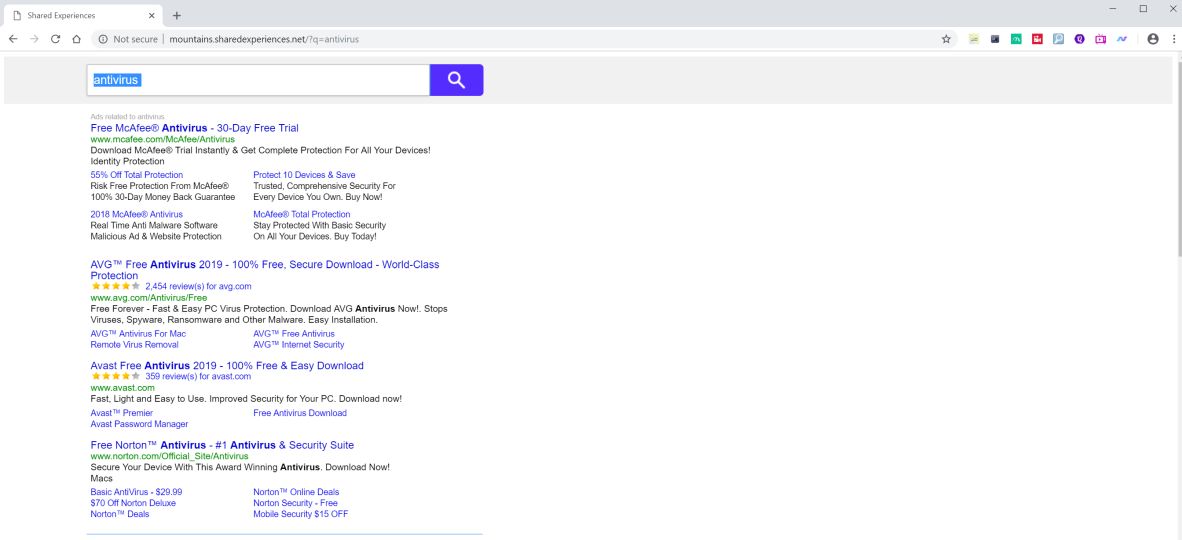Open Norton Deals link
Screen dimensions: 1182x540
coord(120,514)
